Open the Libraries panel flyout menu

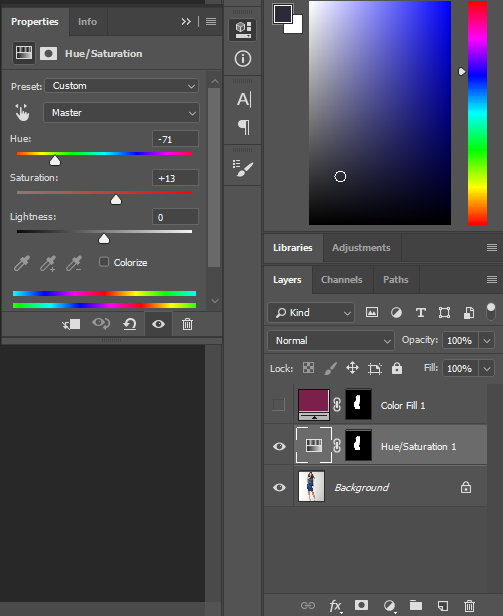pos(492,247)
